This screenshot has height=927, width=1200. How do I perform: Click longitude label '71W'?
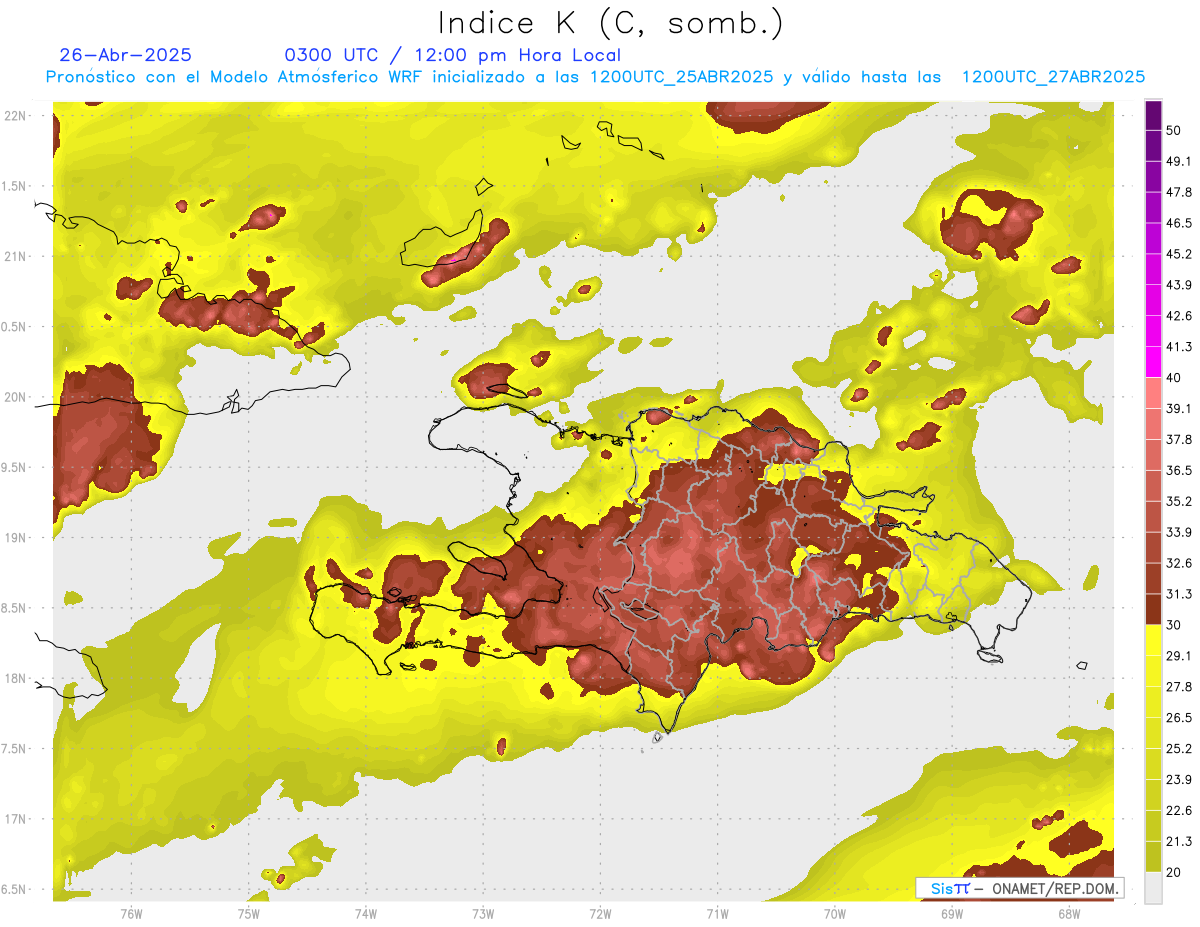[x=717, y=914]
